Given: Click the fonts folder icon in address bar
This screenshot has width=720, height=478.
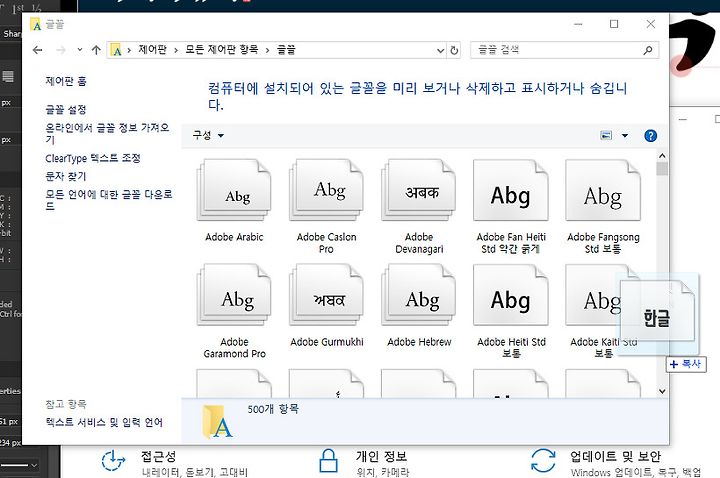Looking at the screenshot, I should click(117, 50).
